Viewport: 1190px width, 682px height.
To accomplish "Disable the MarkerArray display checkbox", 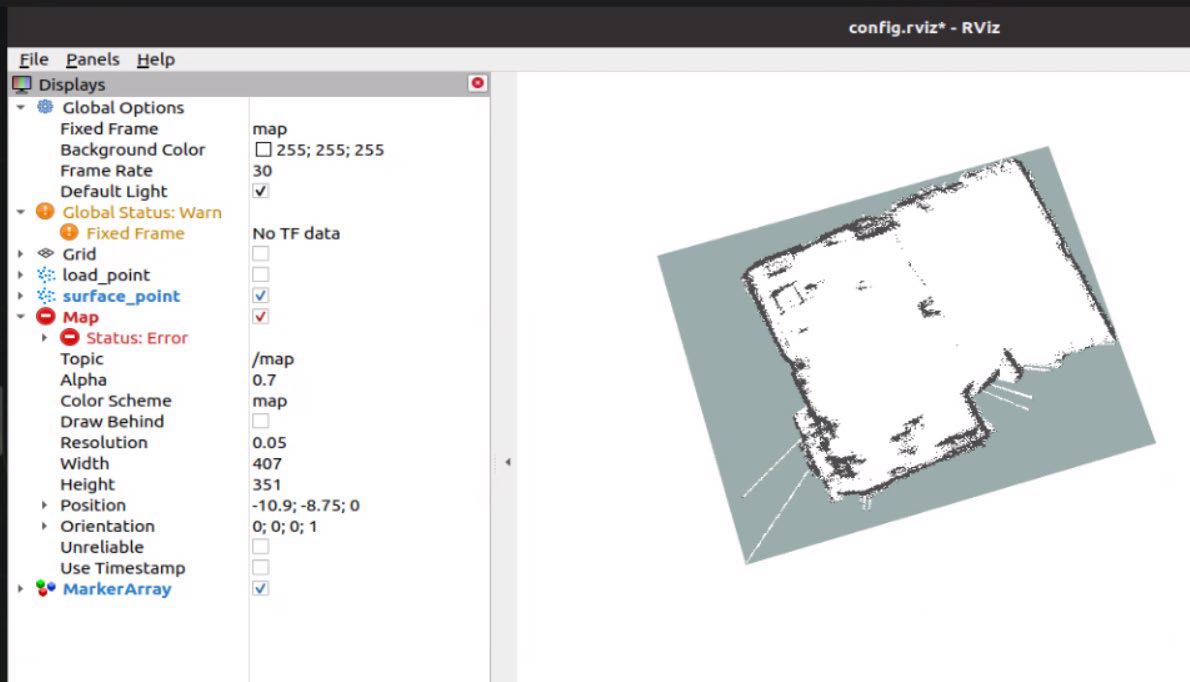I will click(x=260, y=588).
